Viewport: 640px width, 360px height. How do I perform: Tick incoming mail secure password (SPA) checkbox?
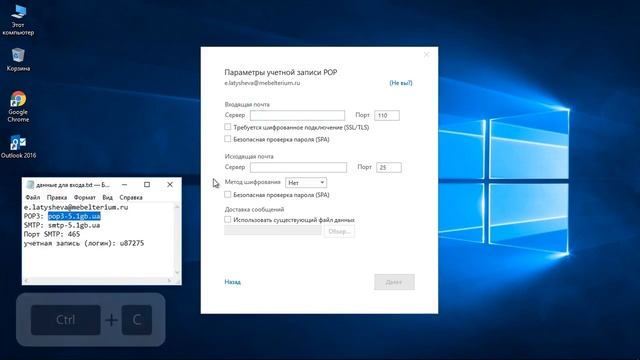click(x=228, y=139)
